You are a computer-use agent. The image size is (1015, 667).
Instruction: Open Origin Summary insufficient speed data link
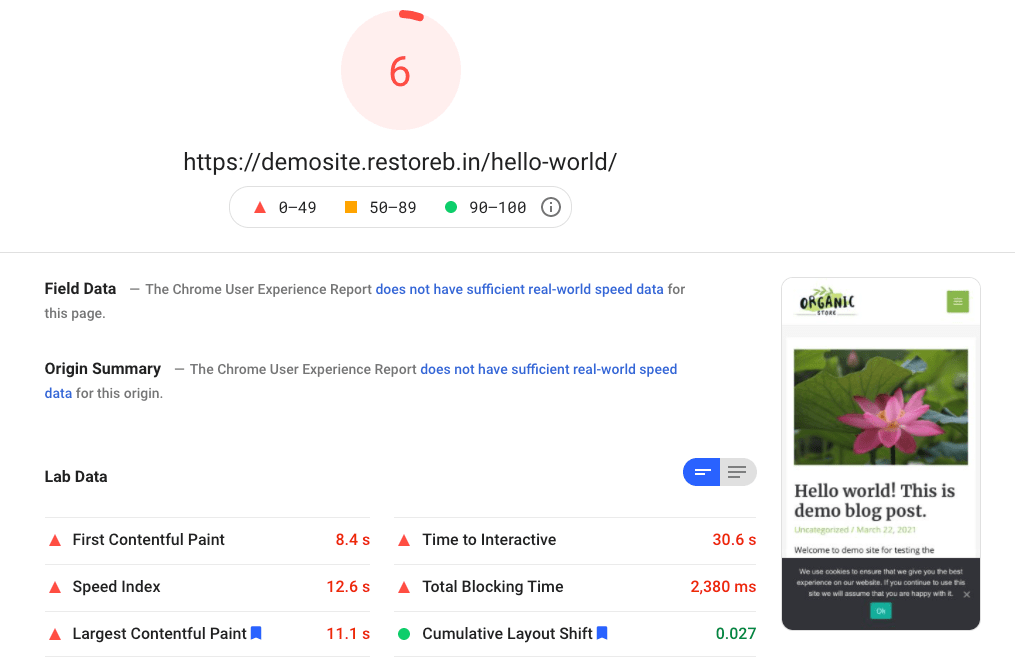click(x=548, y=369)
